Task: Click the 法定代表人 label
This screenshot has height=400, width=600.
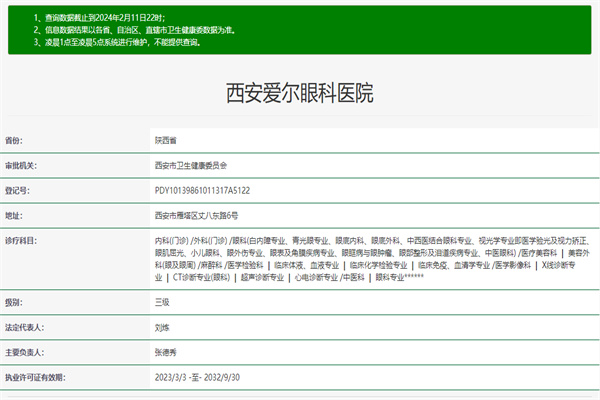Action: pyautogui.click(x=24, y=328)
